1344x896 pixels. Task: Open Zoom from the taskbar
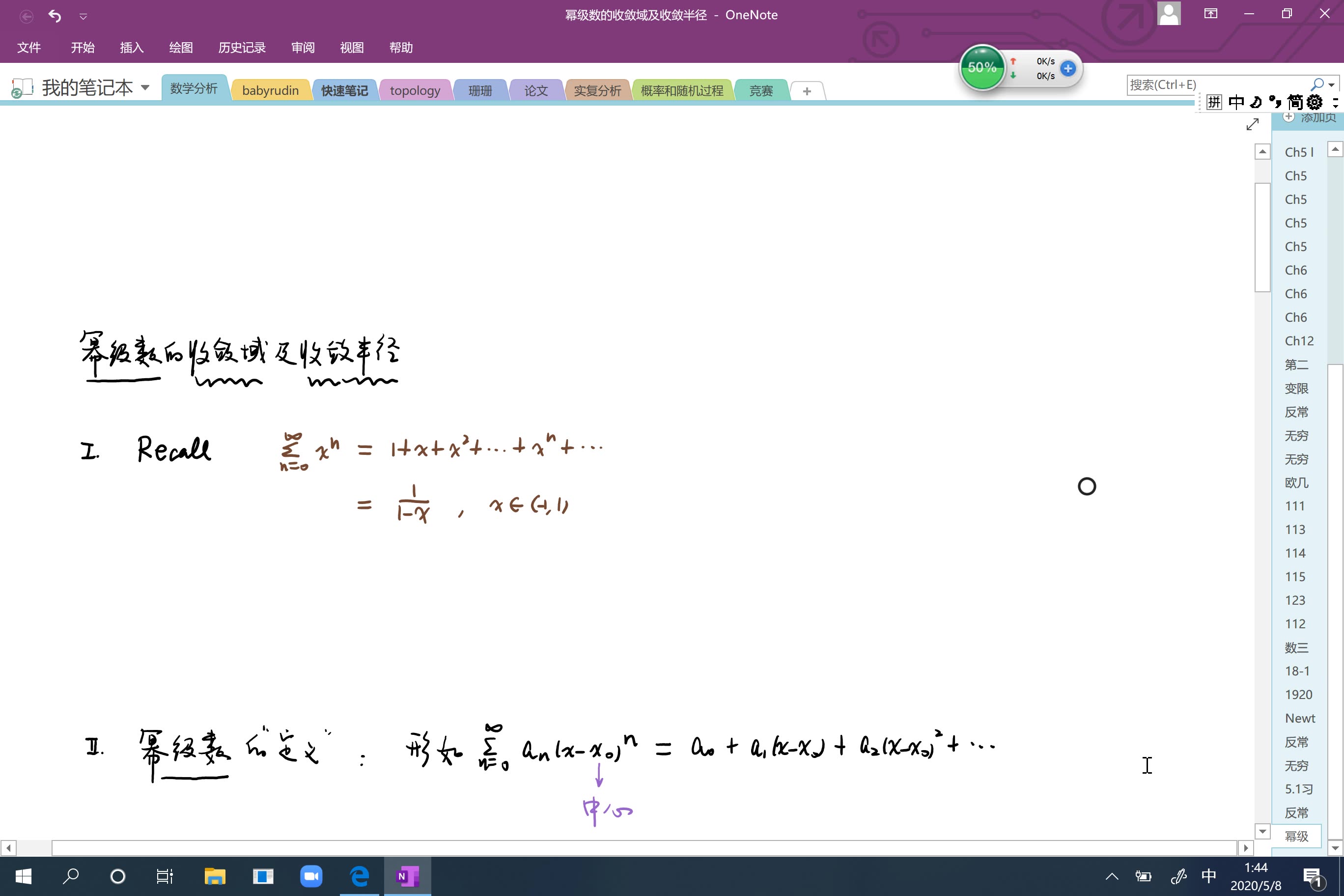coord(311,875)
